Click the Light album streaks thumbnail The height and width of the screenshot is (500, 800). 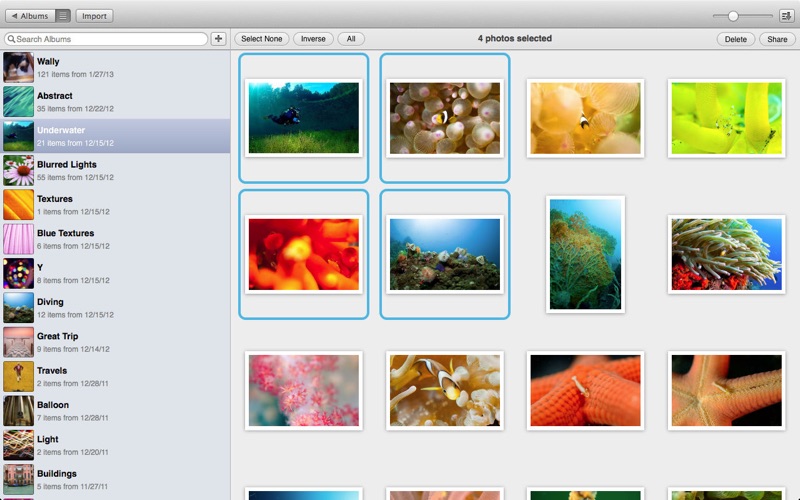click(18, 445)
